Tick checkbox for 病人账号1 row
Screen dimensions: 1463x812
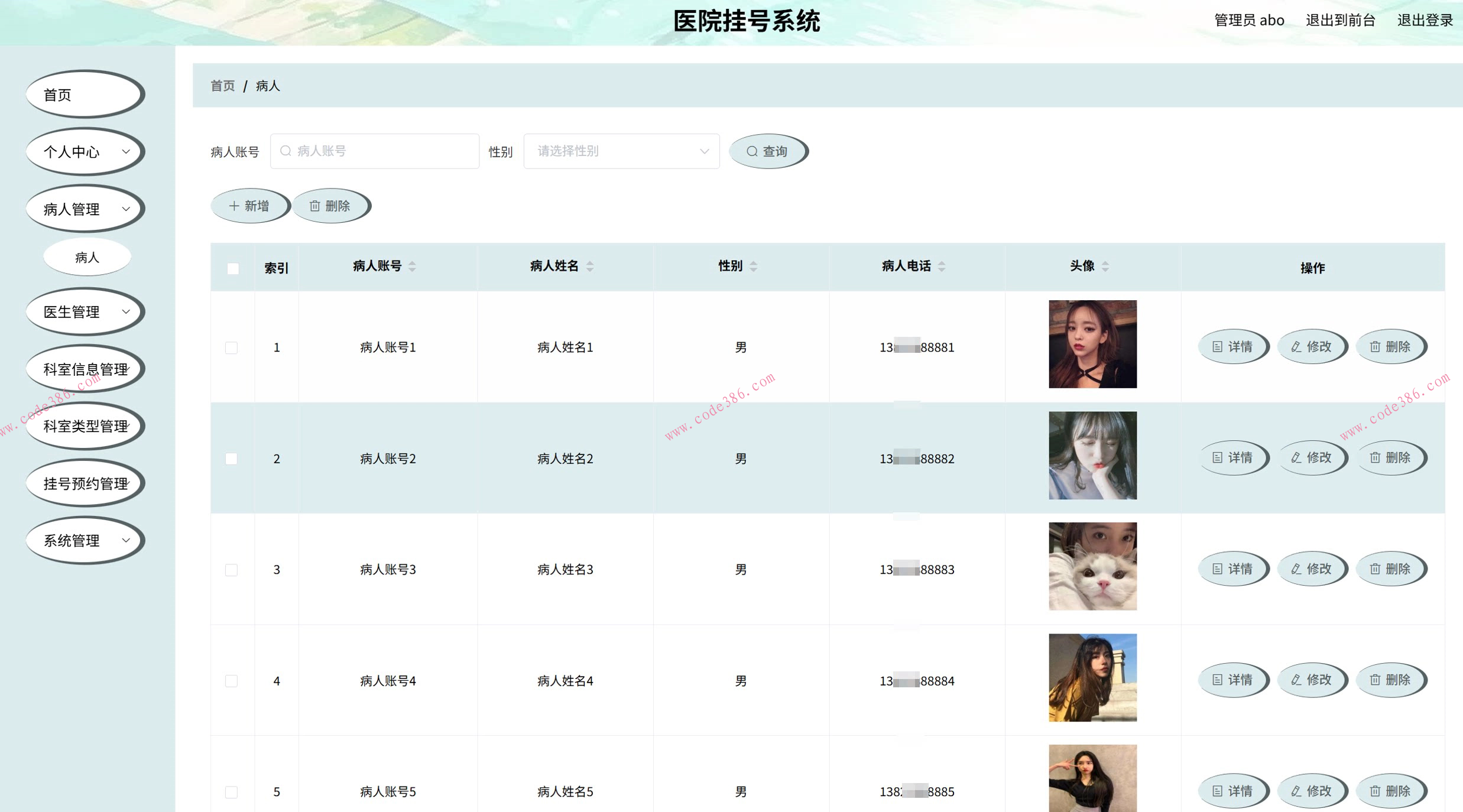point(232,347)
